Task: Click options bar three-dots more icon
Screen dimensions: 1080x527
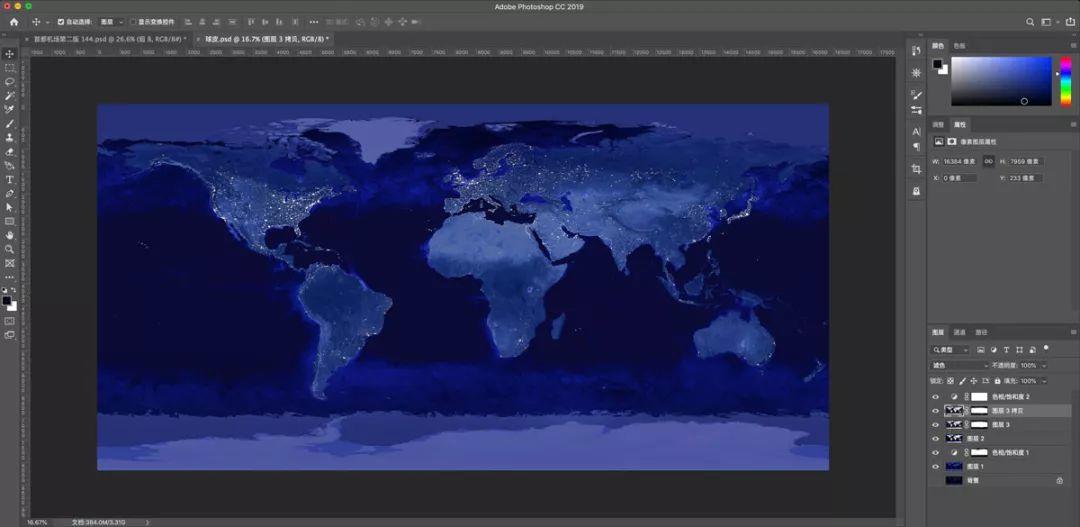Action: (314, 22)
